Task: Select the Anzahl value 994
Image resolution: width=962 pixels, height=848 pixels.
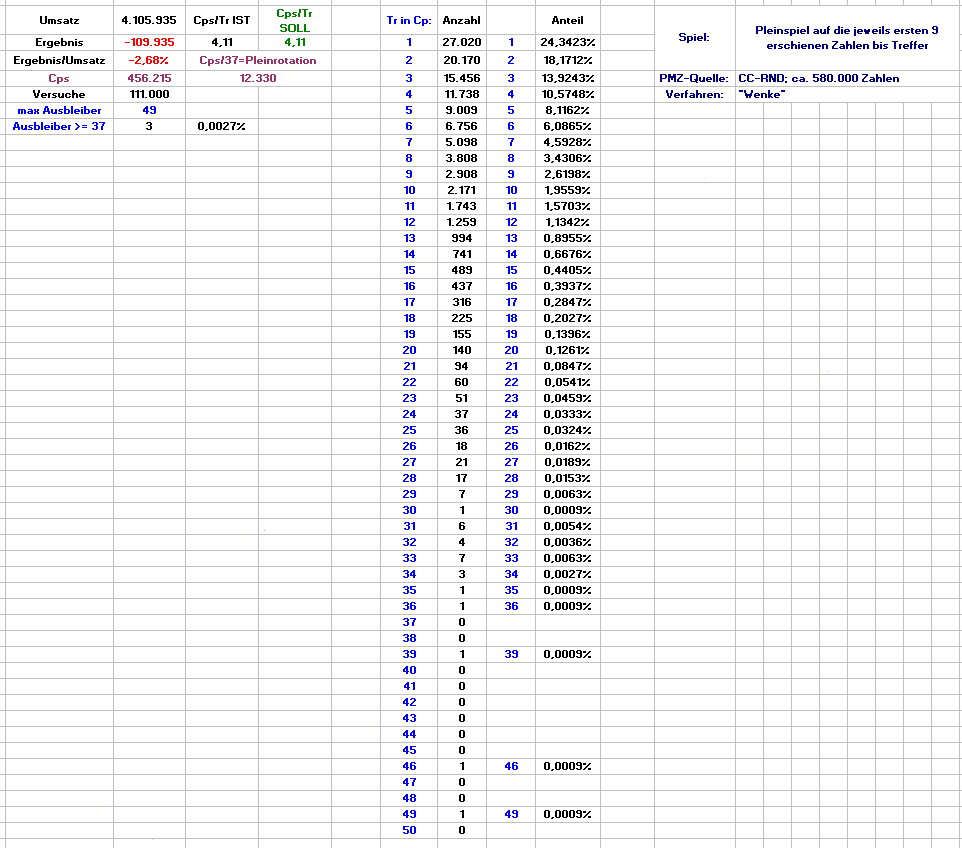Action: tap(461, 238)
